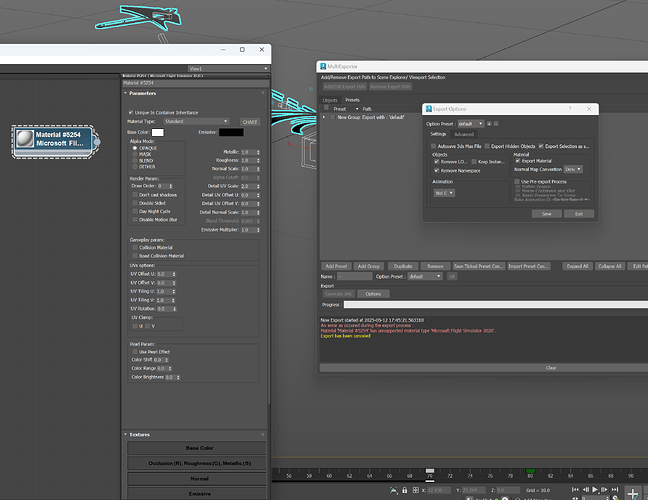Enable Use Pearl Effect checkbox
The width and height of the screenshot is (648, 500).
pyautogui.click(x=135, y=352)
